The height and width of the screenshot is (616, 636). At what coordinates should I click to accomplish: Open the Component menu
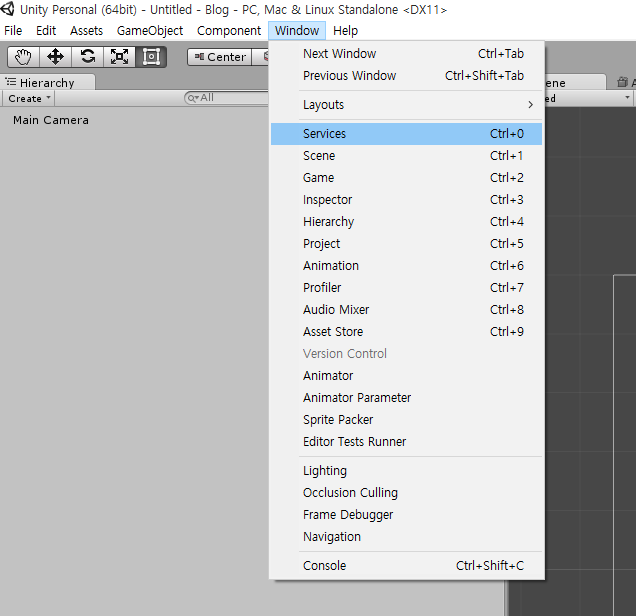click(x=229, y=31)
